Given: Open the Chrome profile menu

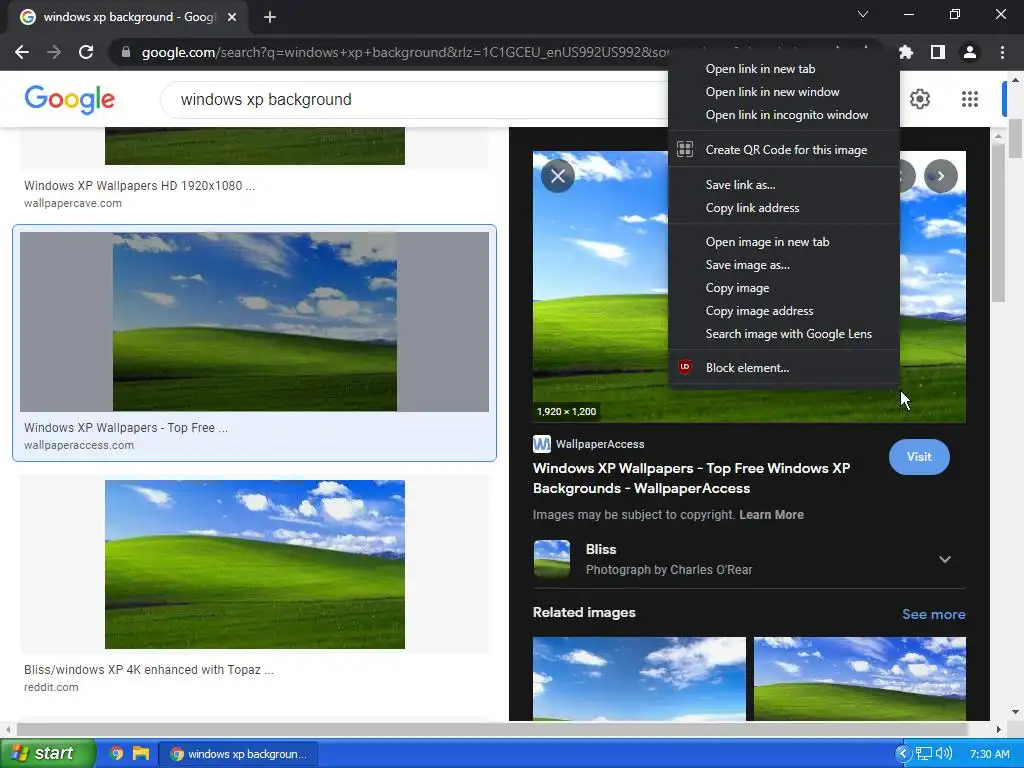Looking at the screenshot, I should coord(970,52).
